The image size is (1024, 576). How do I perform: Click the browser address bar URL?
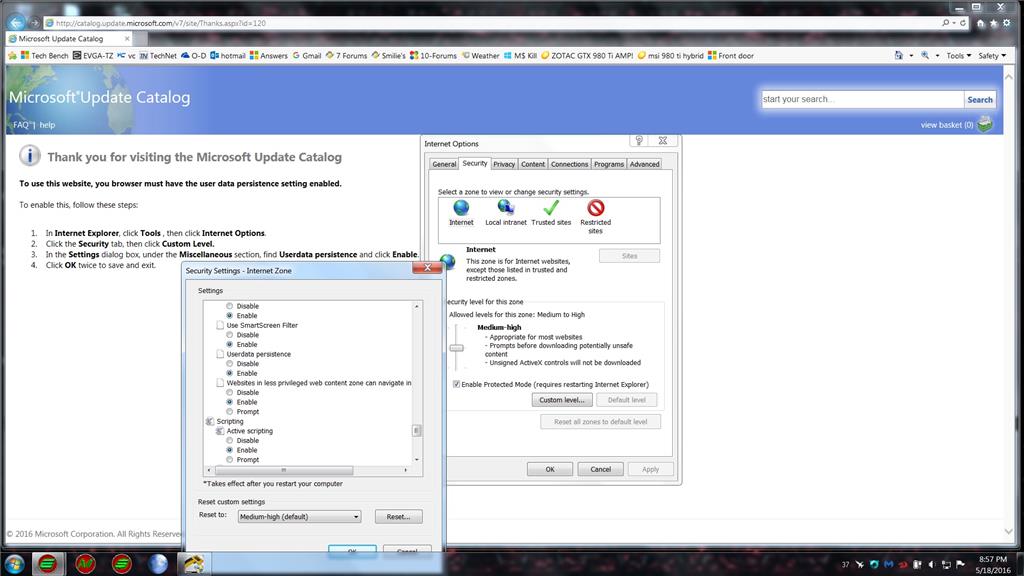[160, 23]
